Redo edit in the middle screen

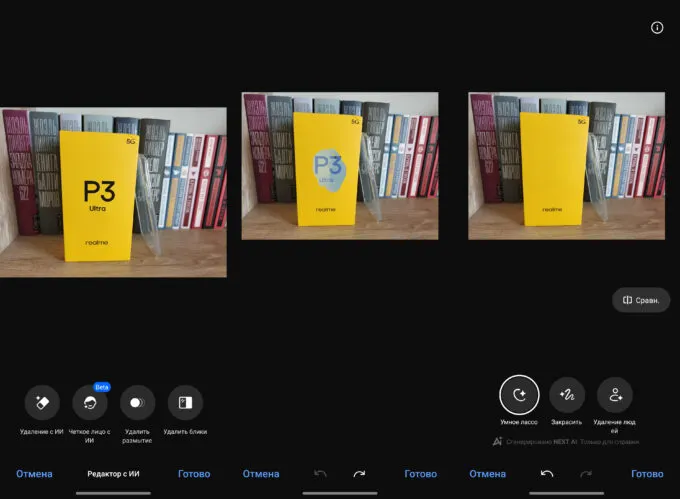pos(359,474)
